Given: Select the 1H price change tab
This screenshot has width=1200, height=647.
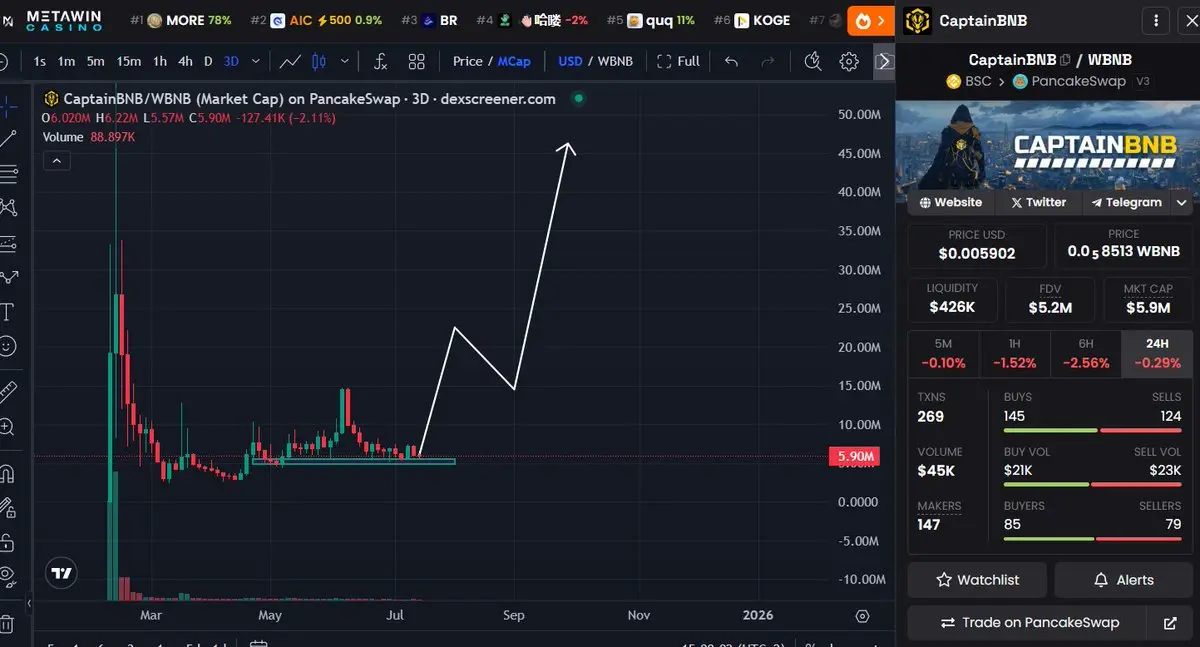Looking at the screenshot, I should [1014, 354].
